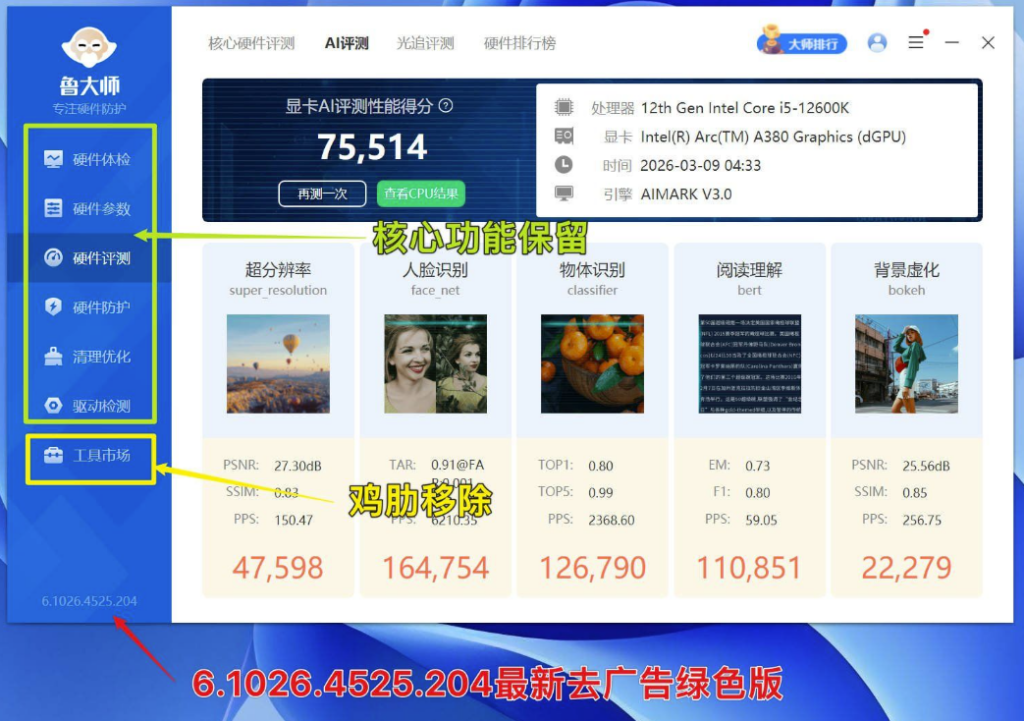Screen dimensions: 1024x721
Task: Click the 110,851 score
Action: pos(750,568)
